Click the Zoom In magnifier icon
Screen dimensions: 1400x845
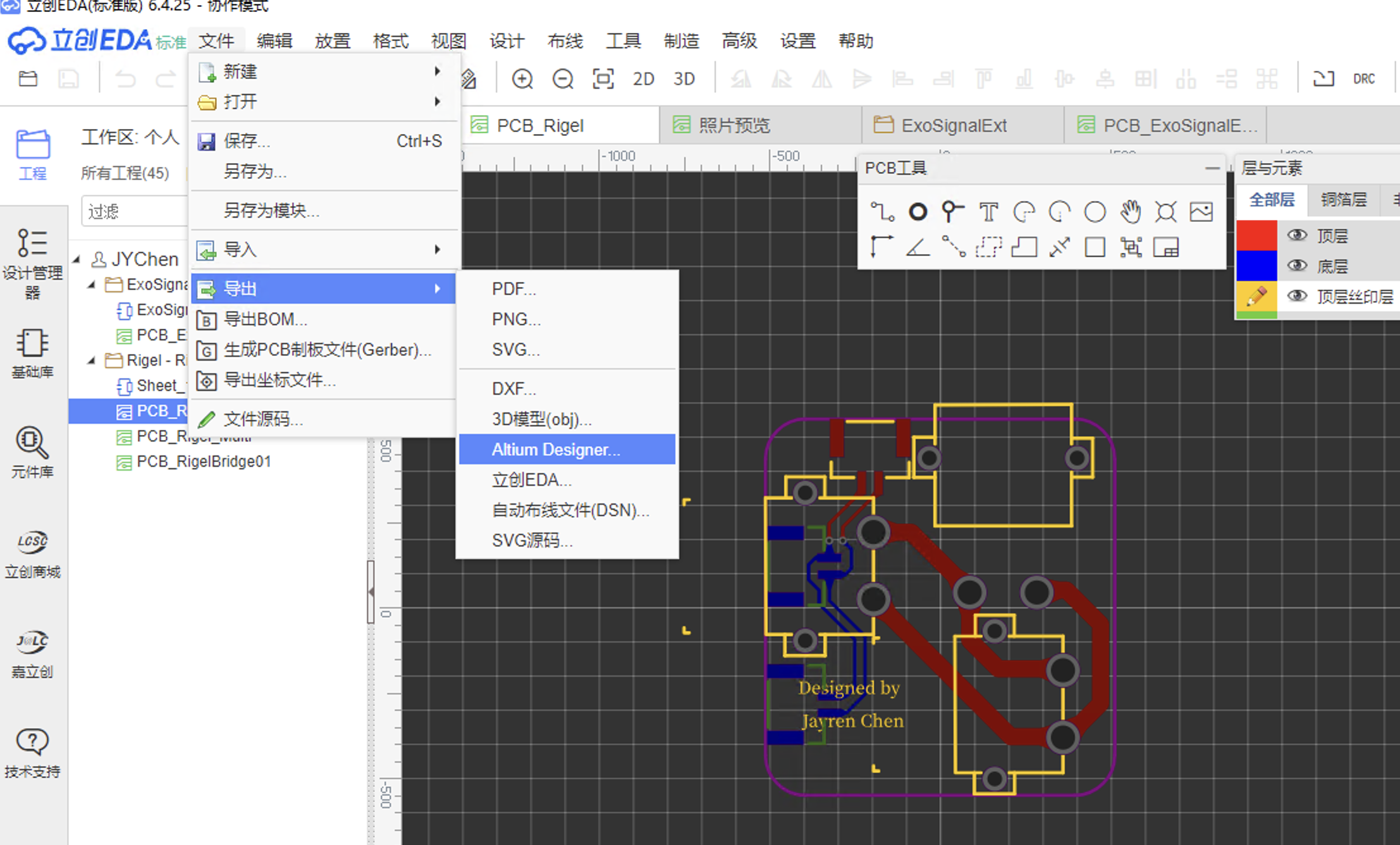[x=522, y=79]
